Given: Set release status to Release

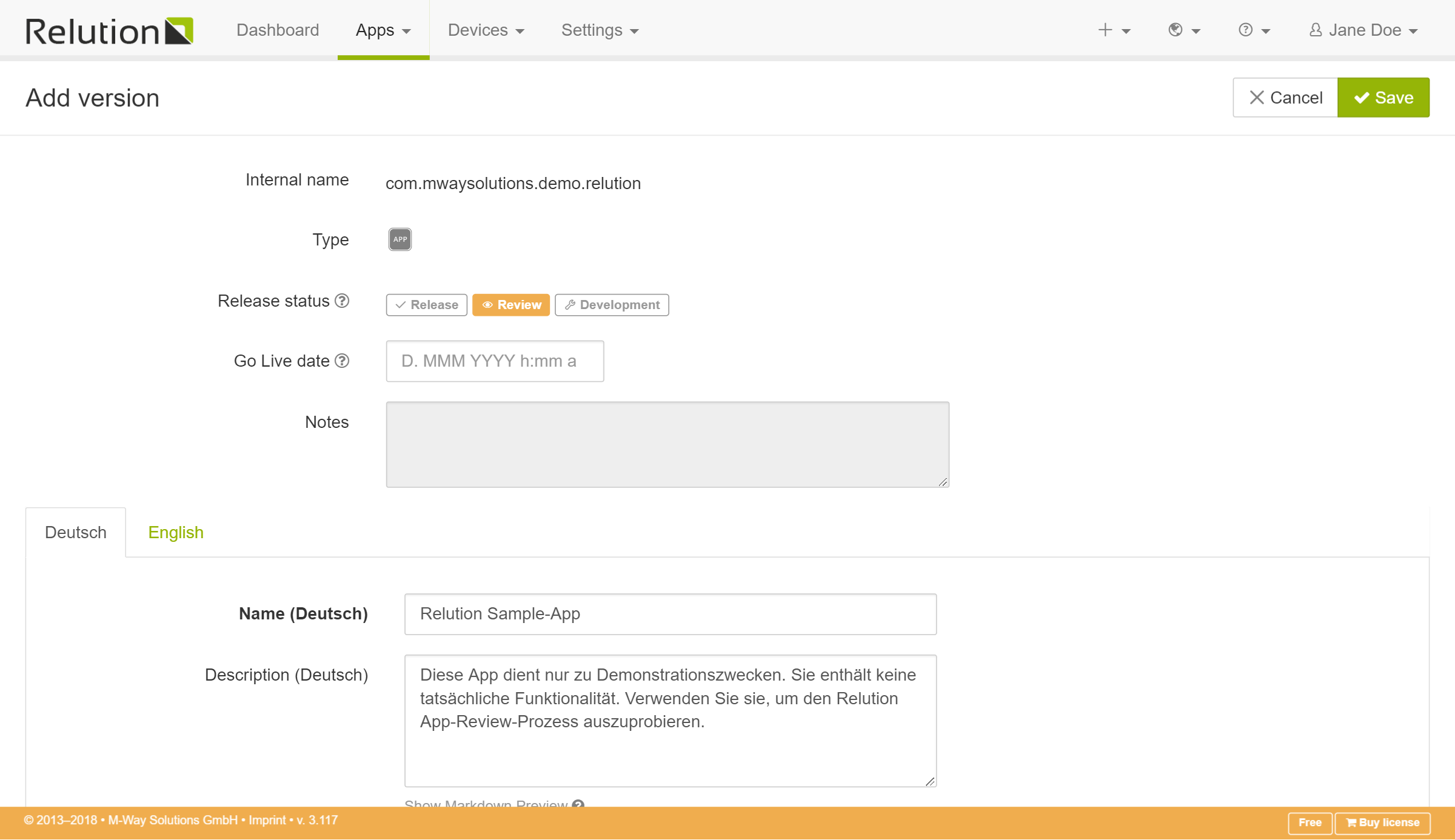Looking at the screenshot, I should 427,305.
